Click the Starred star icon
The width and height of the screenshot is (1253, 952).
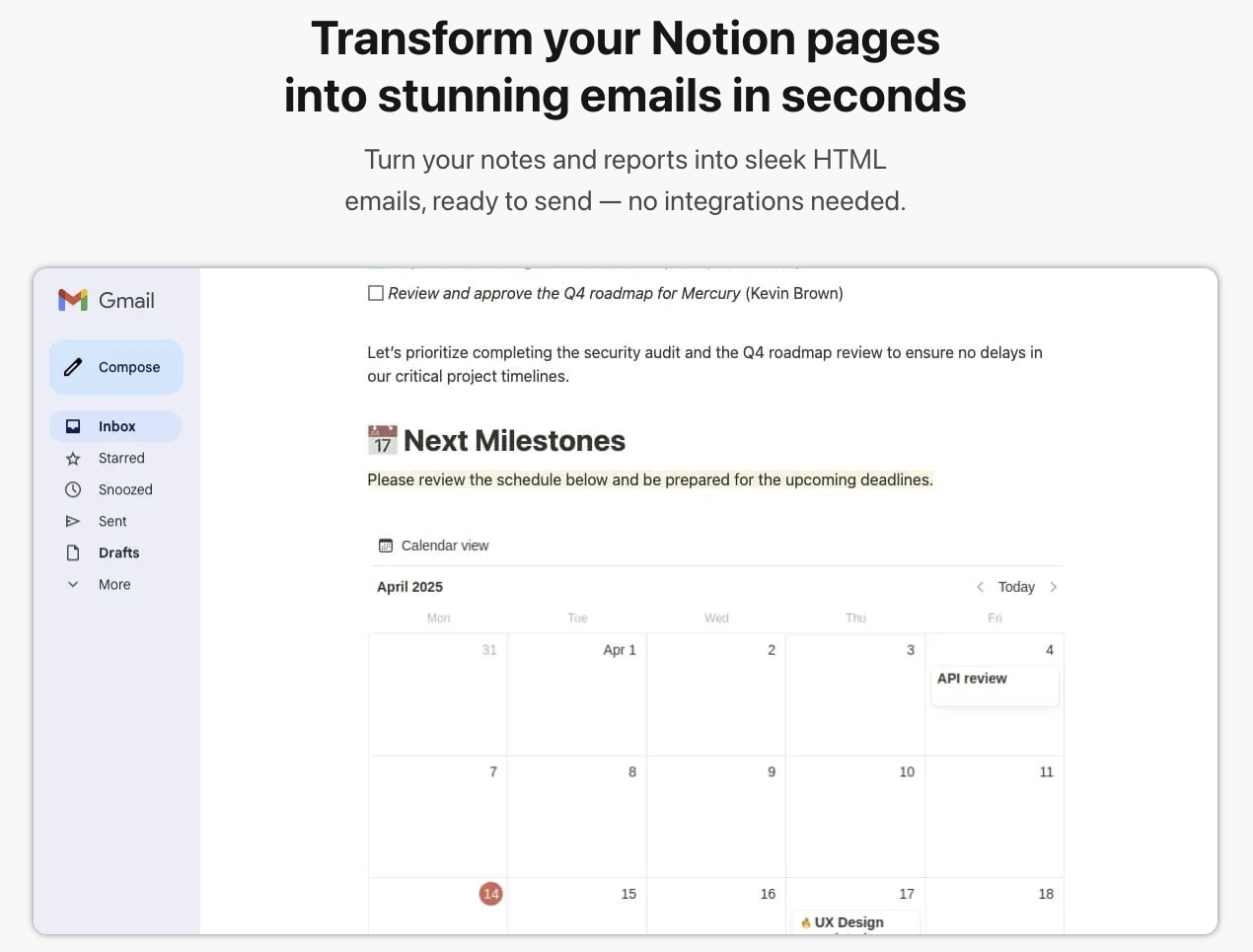(x=73, y=458)
